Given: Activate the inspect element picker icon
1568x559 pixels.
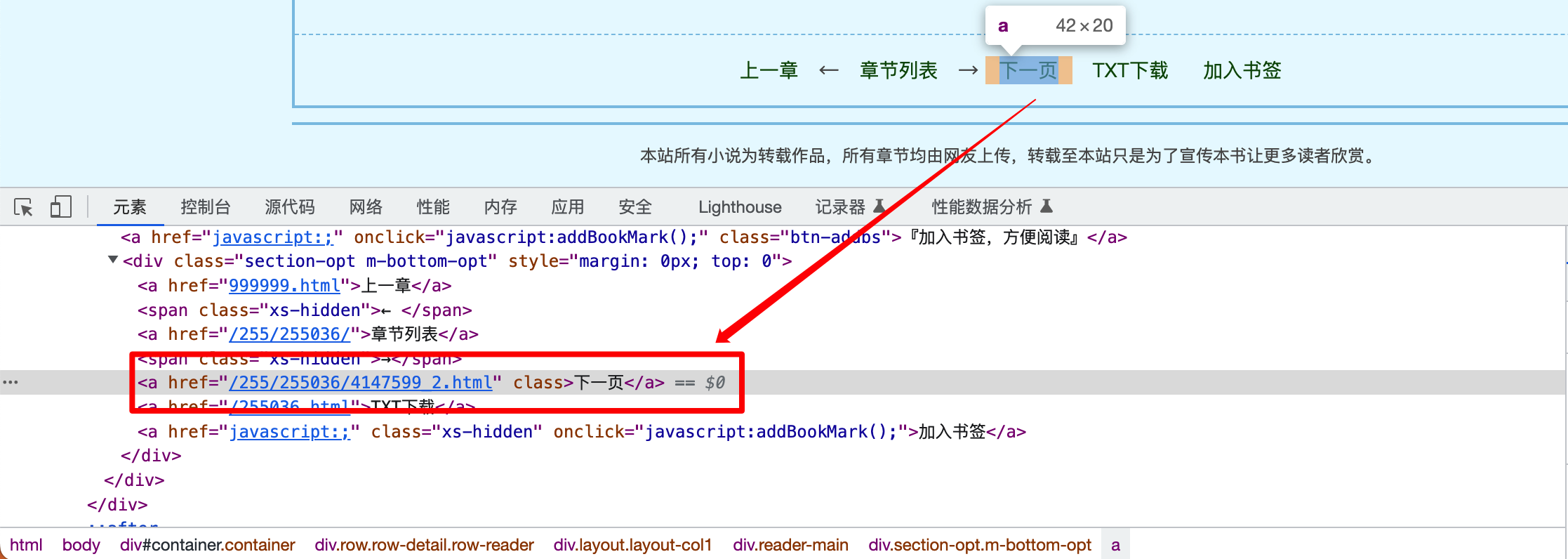Looking at the screenshot, I should 23,207.
